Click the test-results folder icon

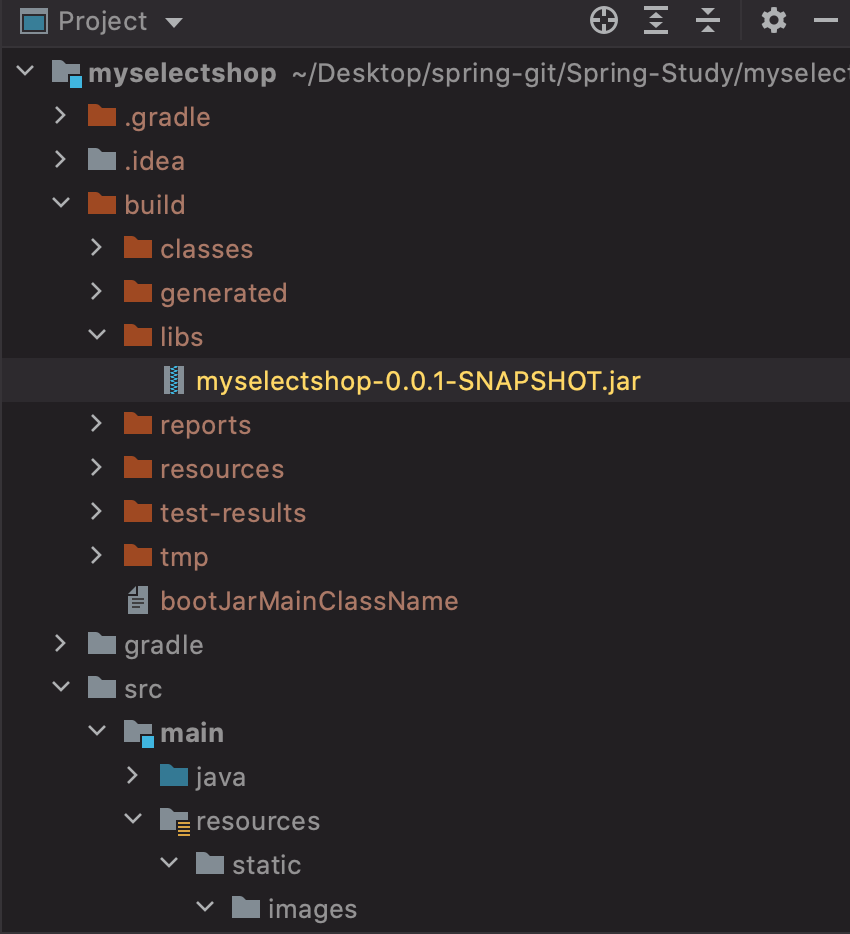pos(138,512)
